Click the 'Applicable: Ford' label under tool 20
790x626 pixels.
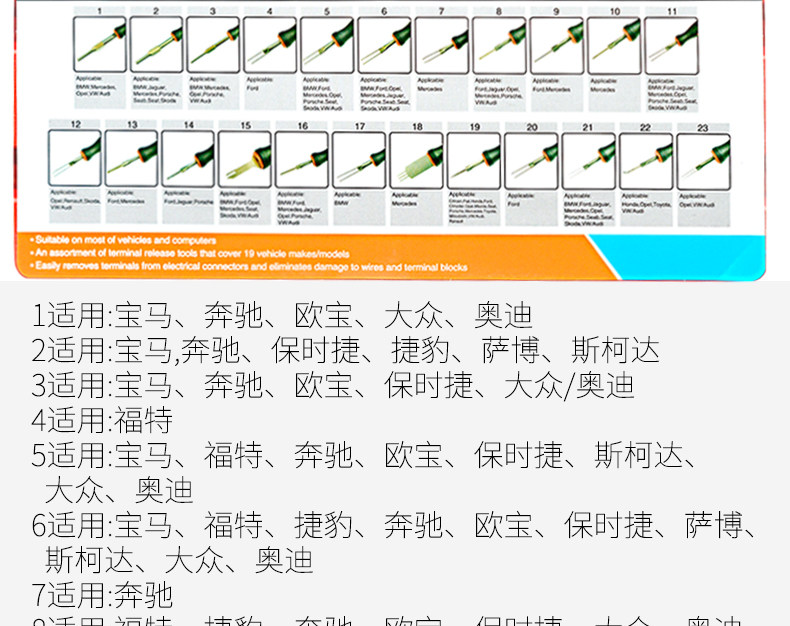coord(521,200)
